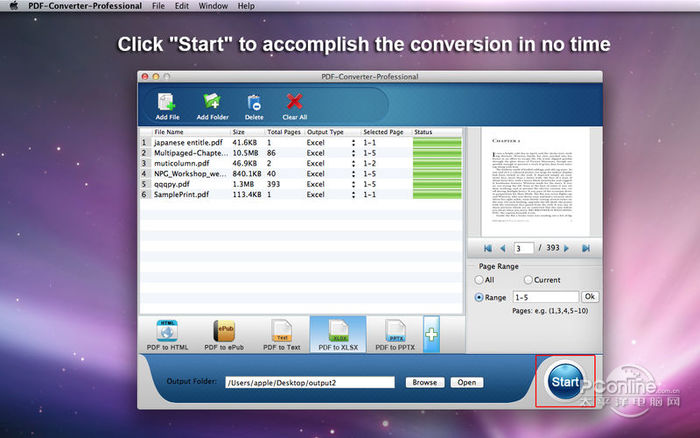Select the Range radio button
This screenshot has height=438, width=700.
click(x=479, y=297)
